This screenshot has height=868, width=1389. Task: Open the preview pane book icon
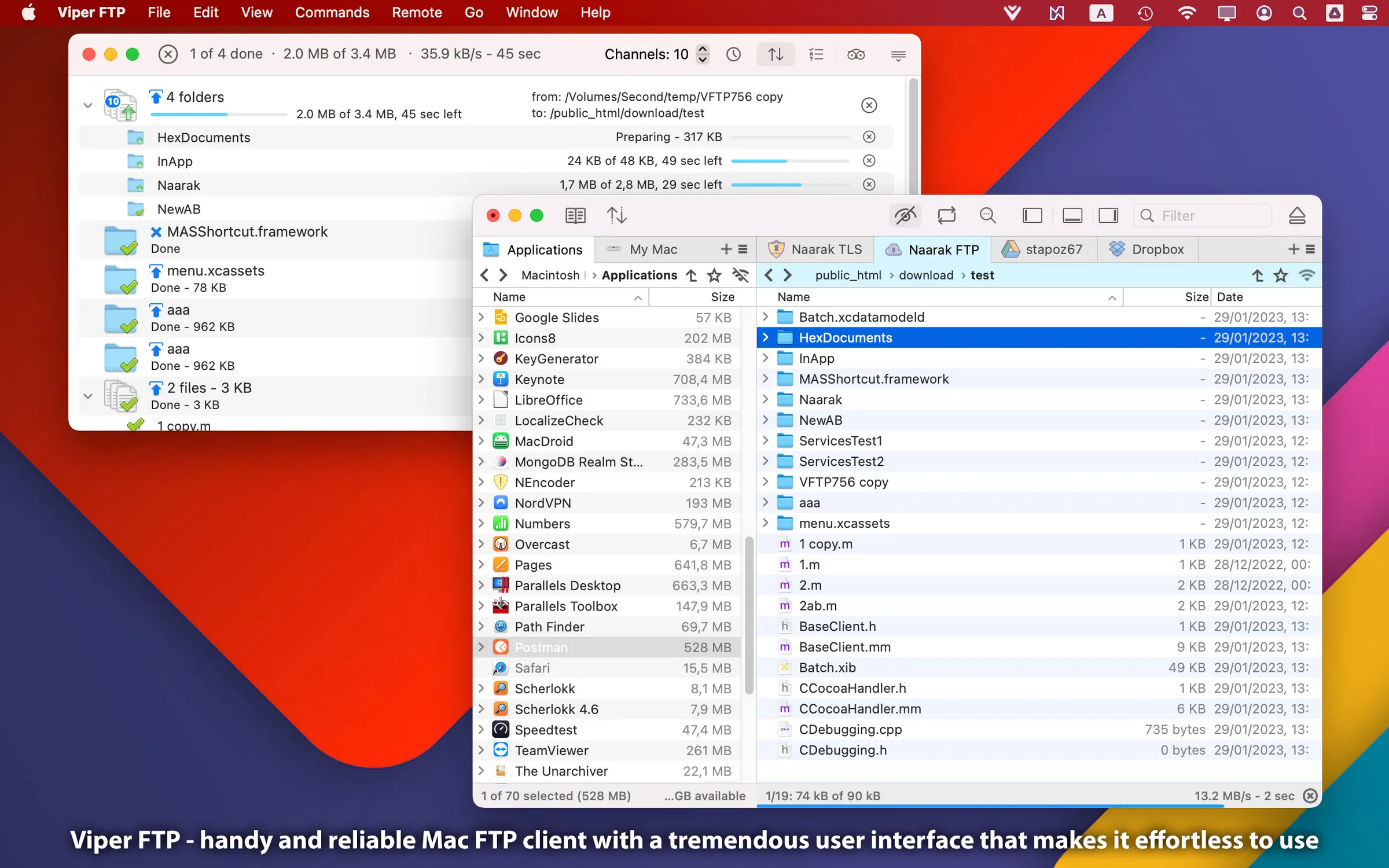tap(575, 215)
